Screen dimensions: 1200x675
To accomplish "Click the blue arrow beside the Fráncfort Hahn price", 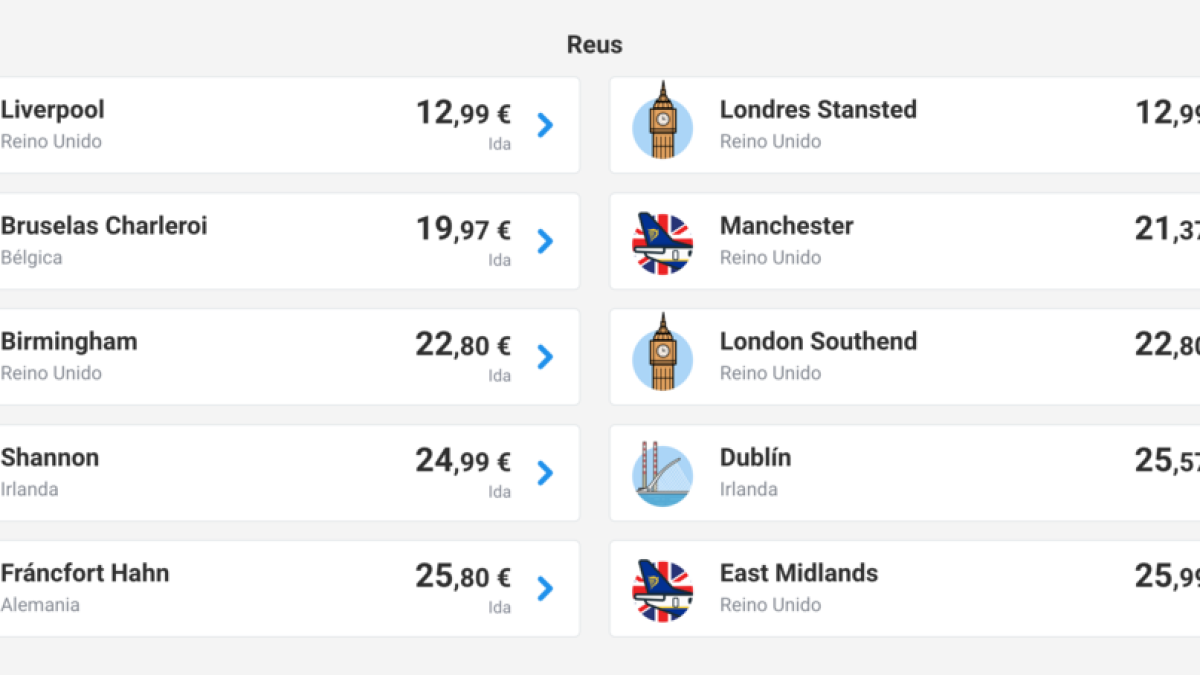I will (544, 589).
